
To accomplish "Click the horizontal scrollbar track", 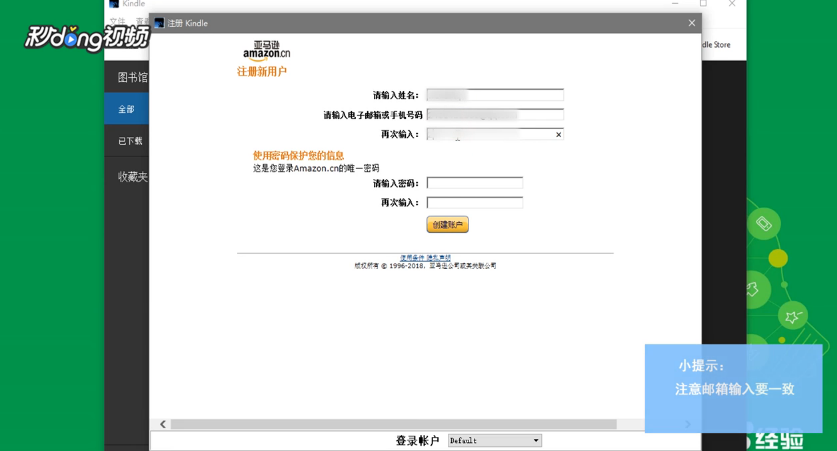I will (x=393, y=424).
